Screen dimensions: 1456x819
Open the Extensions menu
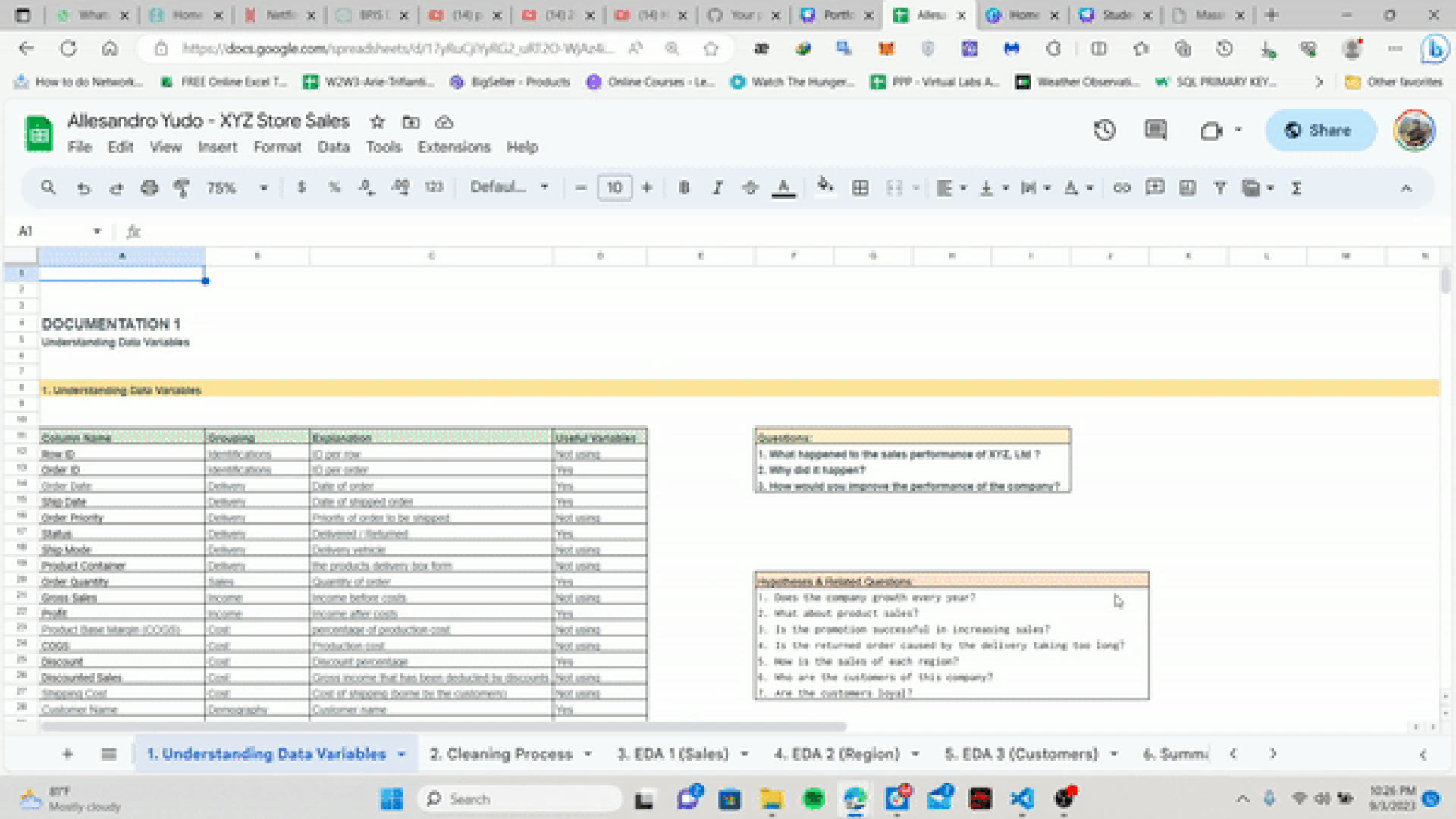point(453,147)
